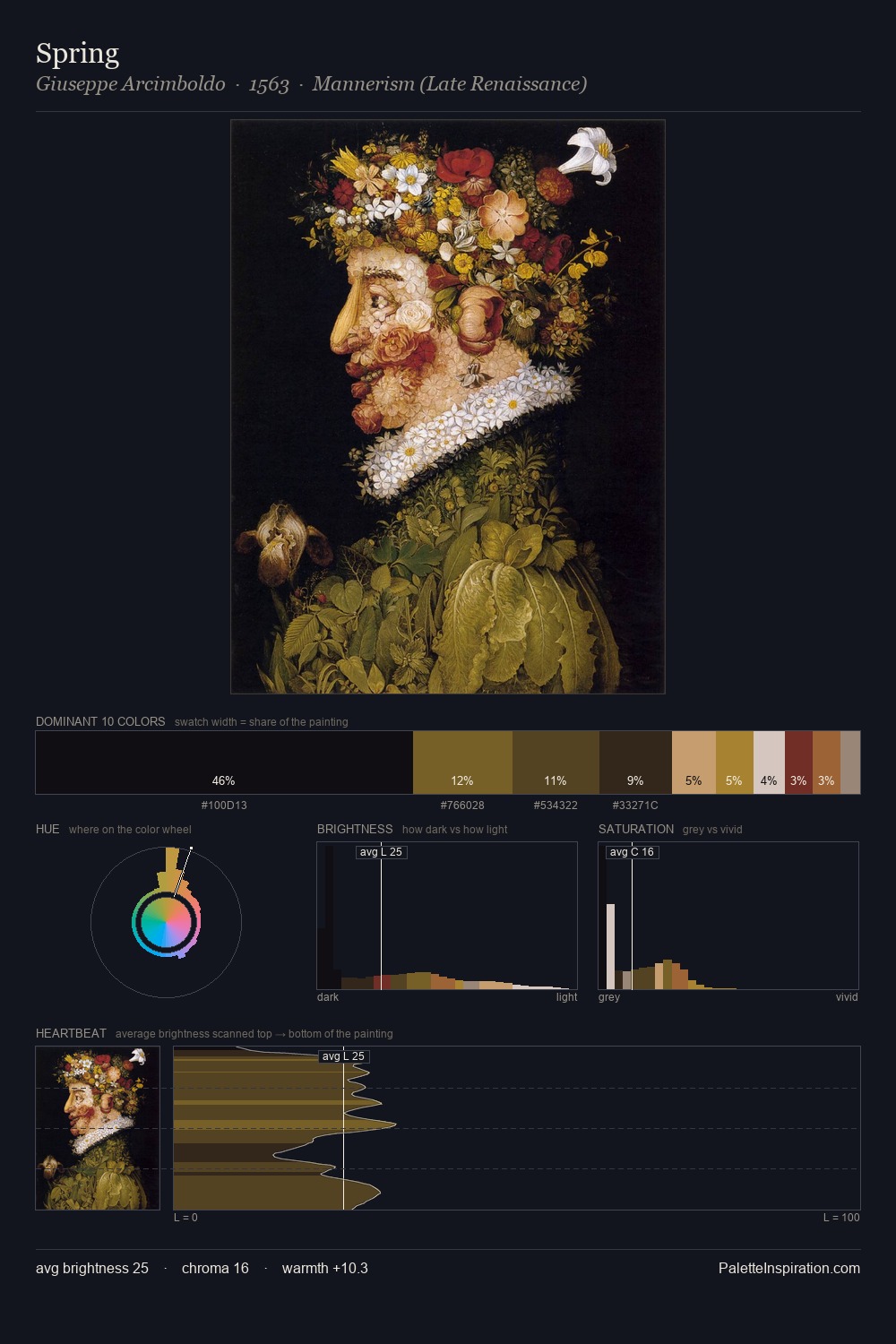
Task: Click avg L 25 marker in Brightness chart
Action: point(381,852)
